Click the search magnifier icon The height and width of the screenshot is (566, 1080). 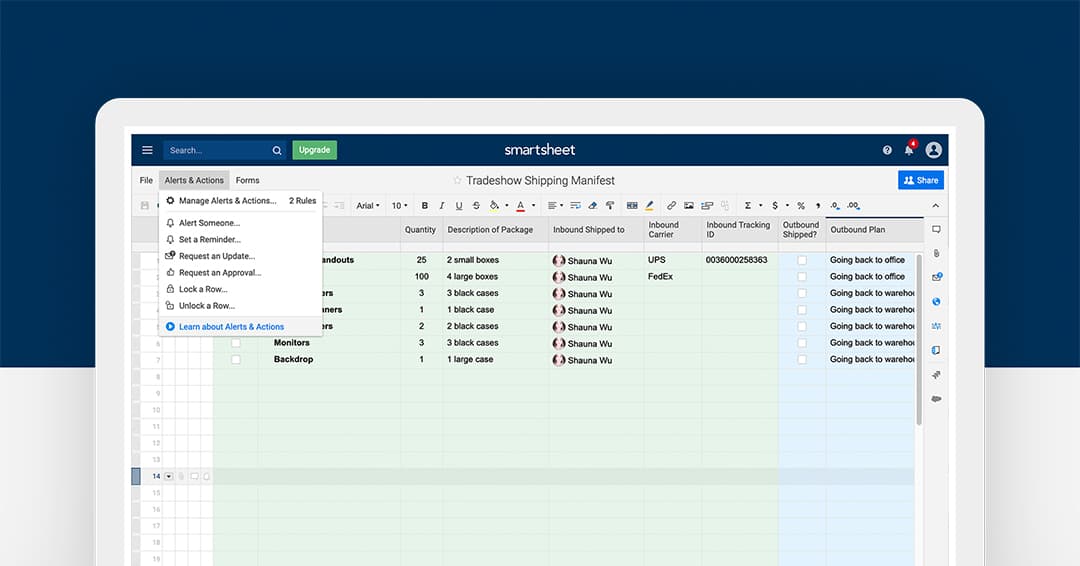[277, 150]
